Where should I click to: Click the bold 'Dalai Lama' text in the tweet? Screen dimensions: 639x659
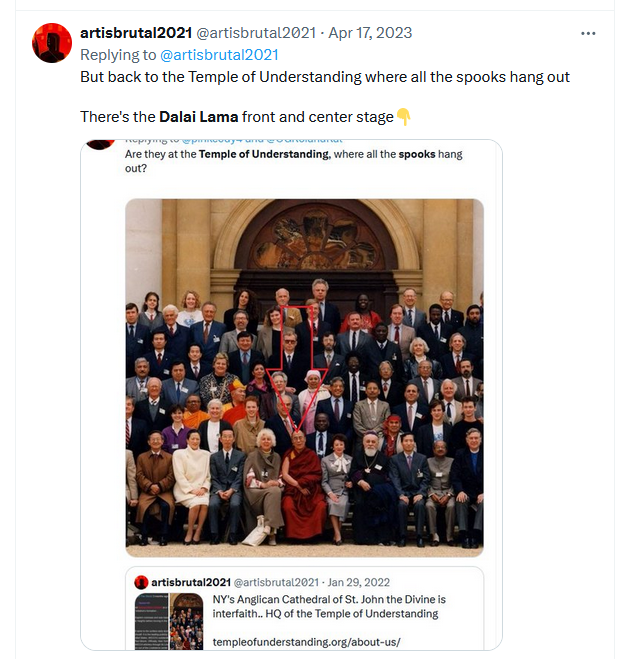pos(199,117)
